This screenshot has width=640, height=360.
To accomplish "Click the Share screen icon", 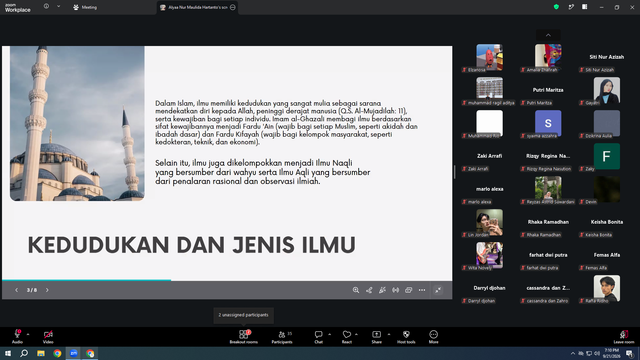I will (x=376, y=334).
